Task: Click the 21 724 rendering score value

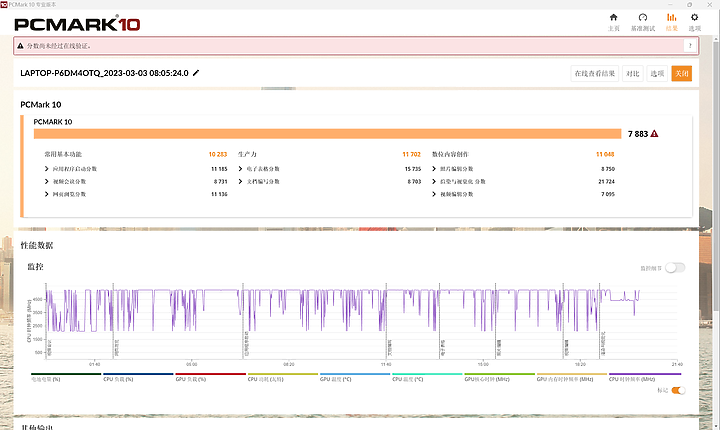Action: (x=606, y=181)
